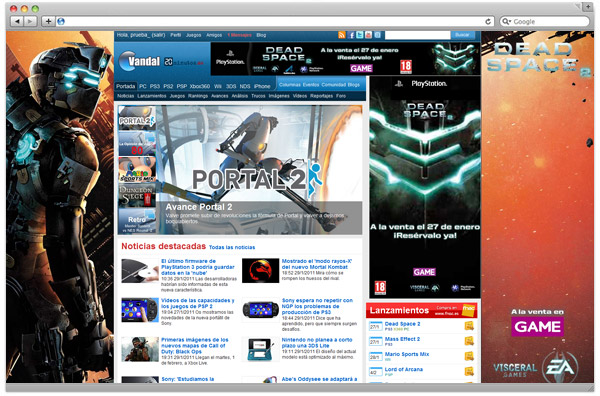600x396 pixels.
Task: Open the Comunidad section link
Action: pyautogui.click(x=334, y=85)
